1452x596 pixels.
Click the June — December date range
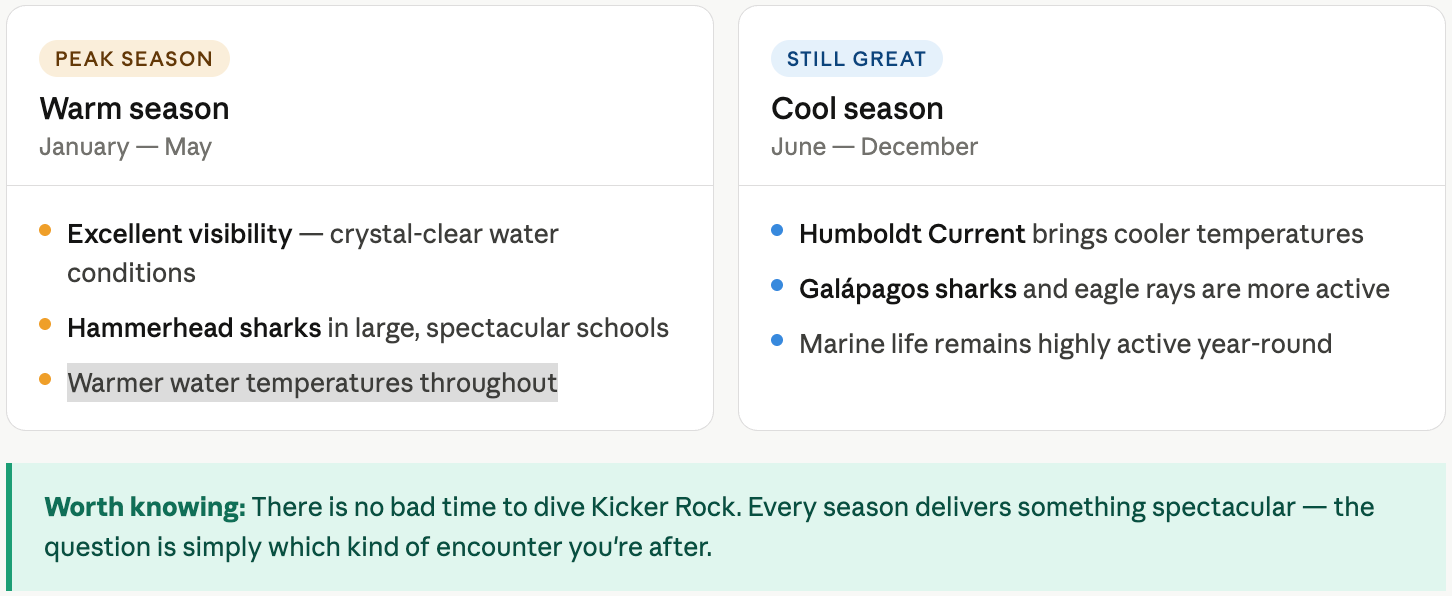point(874,147)
